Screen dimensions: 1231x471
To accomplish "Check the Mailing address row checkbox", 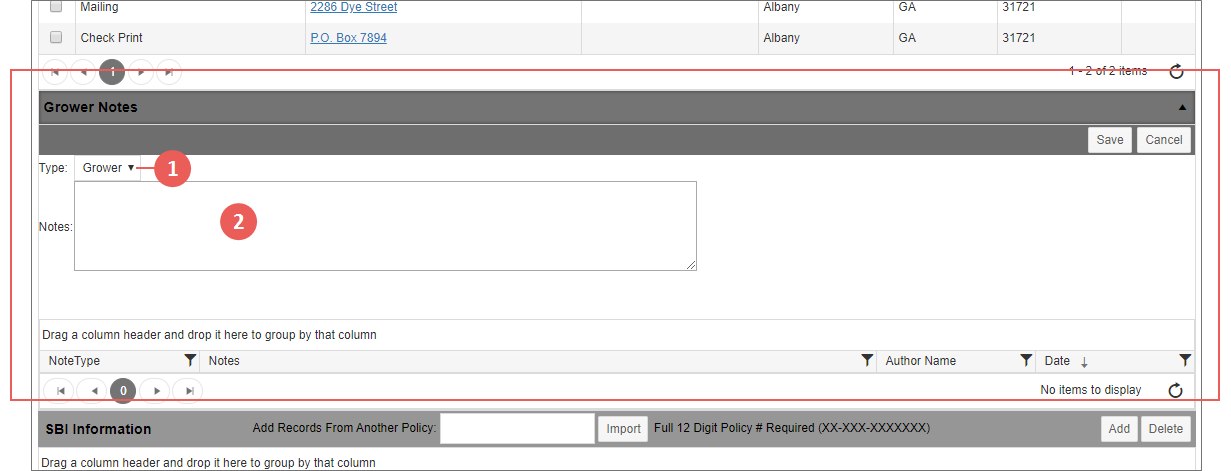I will tap(56, 7).
